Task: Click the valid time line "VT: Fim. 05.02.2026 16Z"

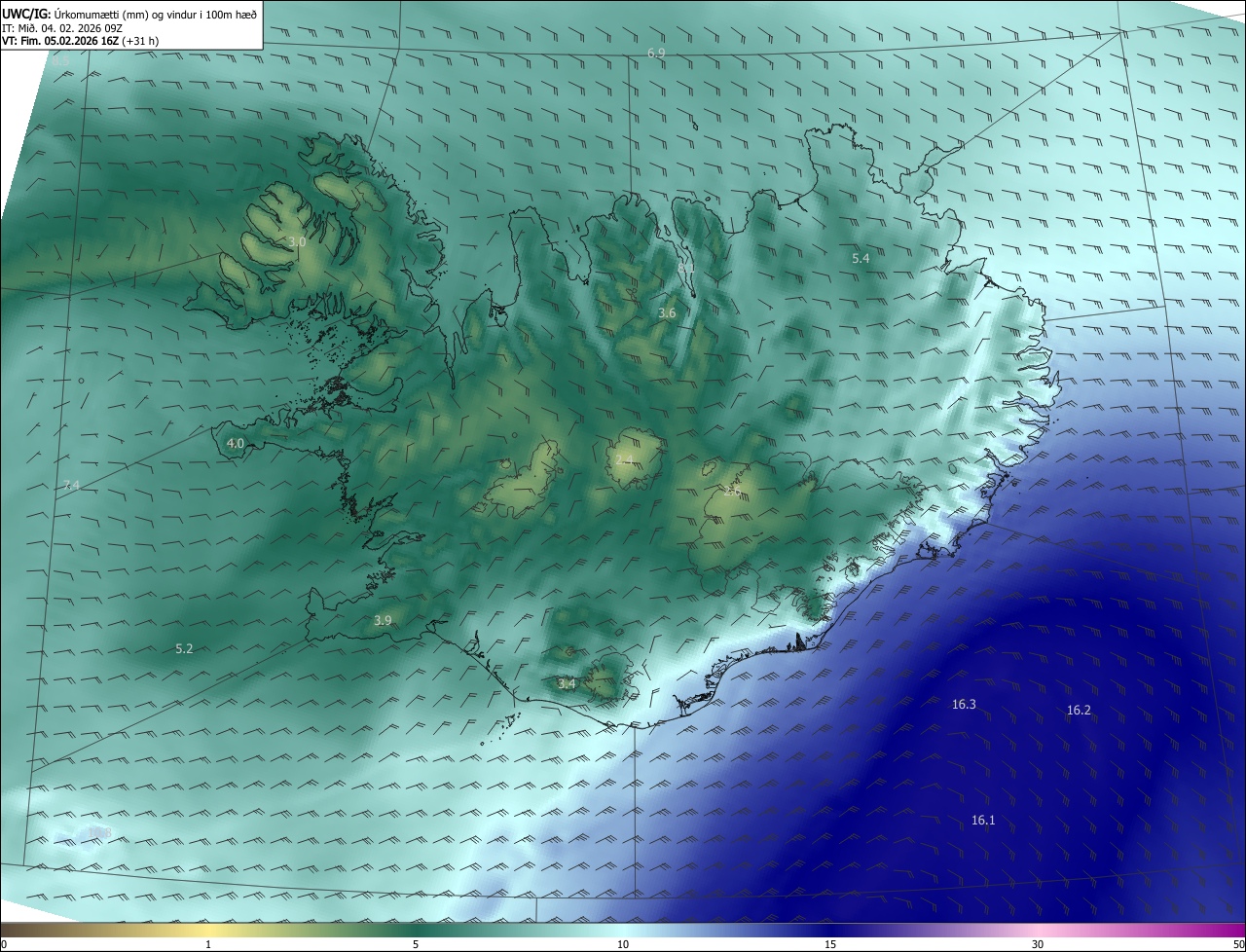Action: coord(60,41)
